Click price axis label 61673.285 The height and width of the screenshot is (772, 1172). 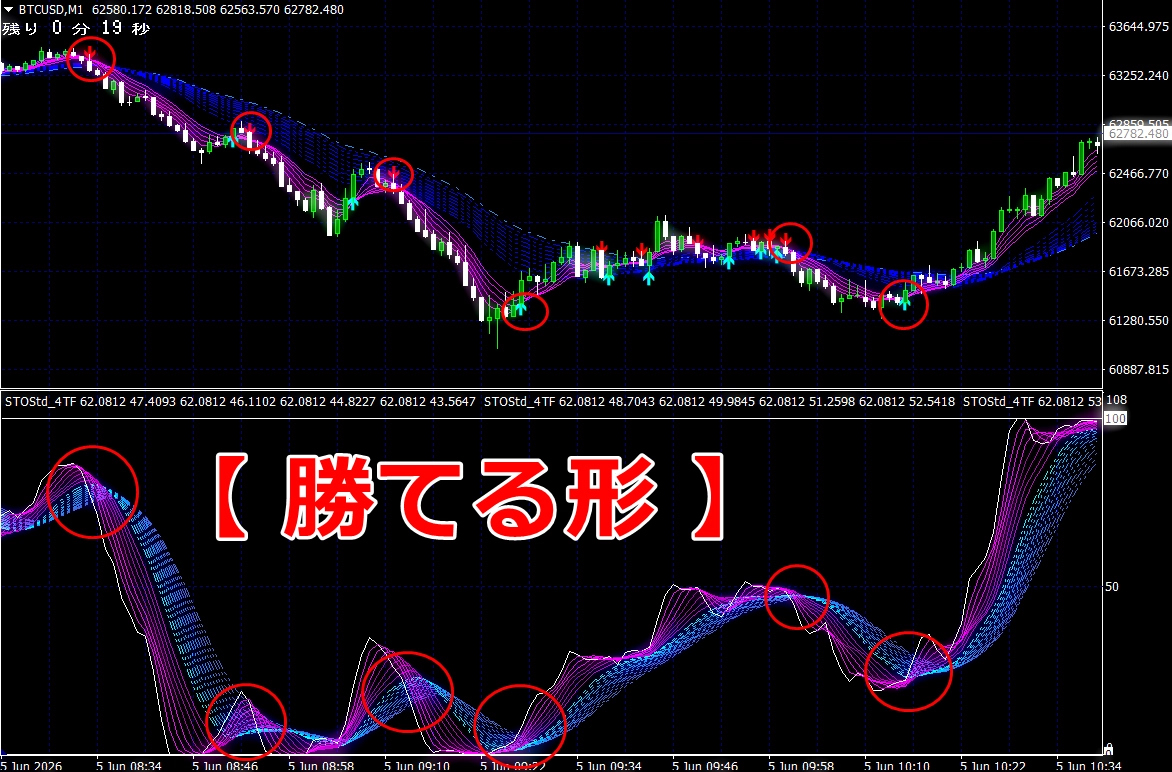point(1138,271)
